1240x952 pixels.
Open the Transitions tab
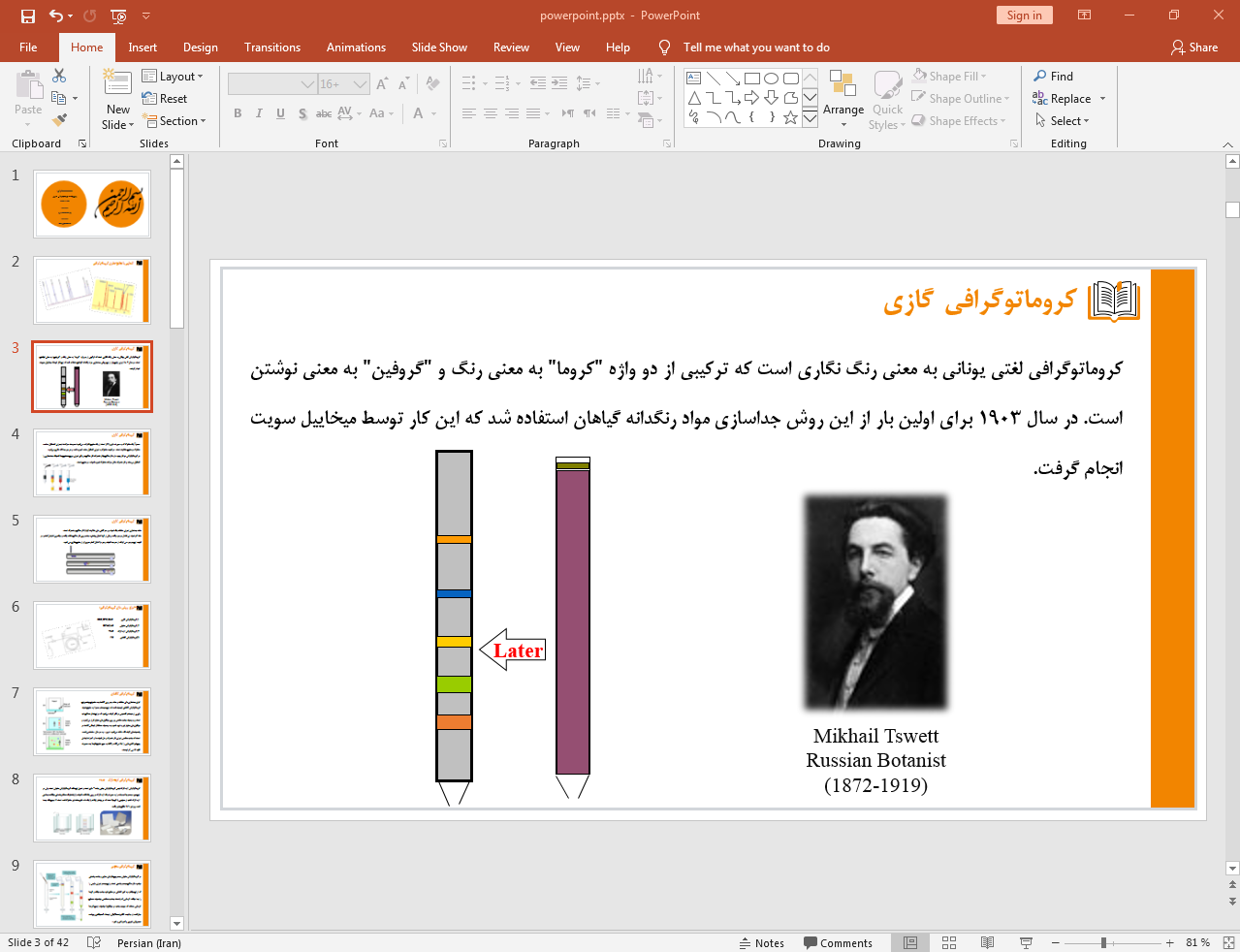point(271,48)
